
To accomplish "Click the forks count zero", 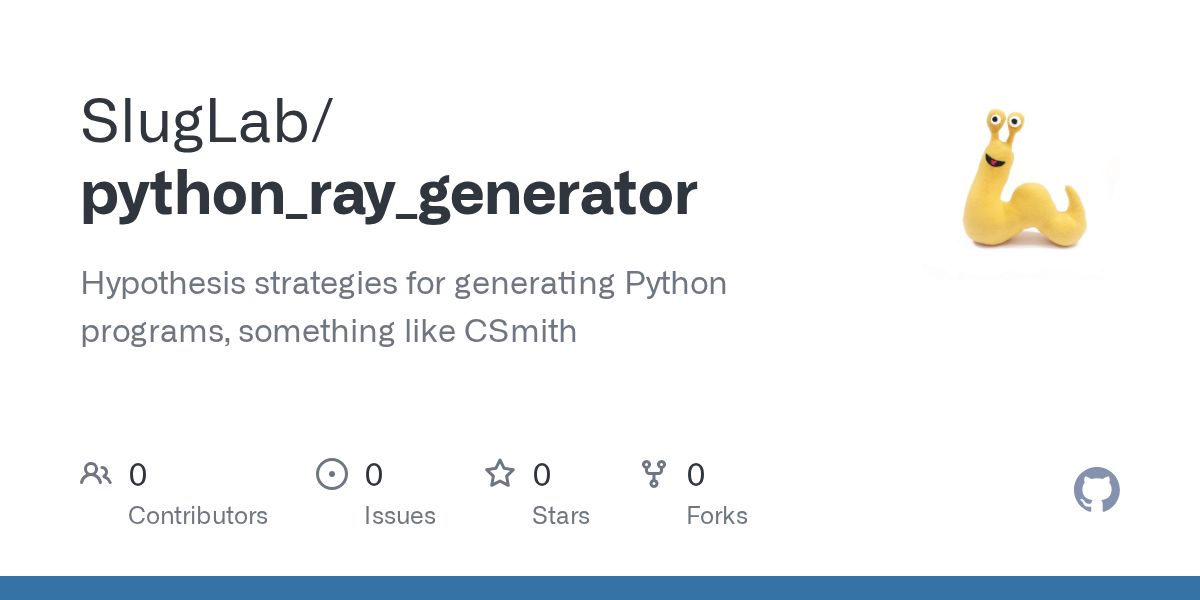I will (x=696, y=475).
